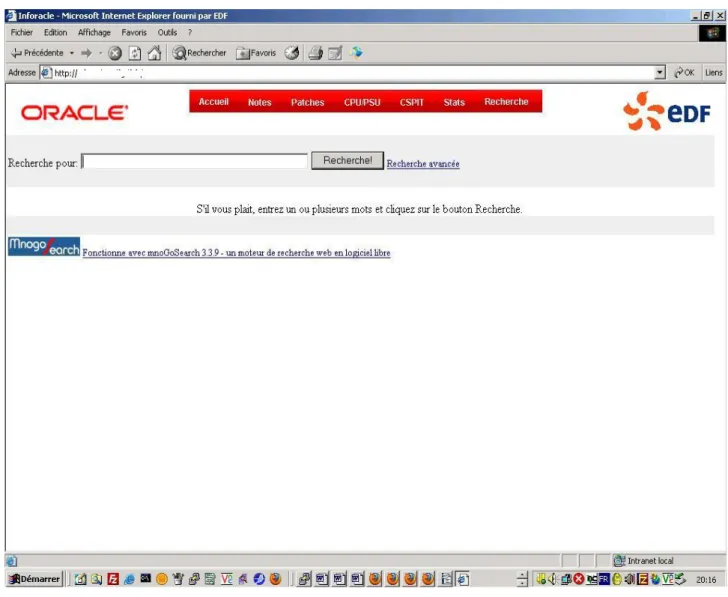728x597 pixels.
Task: Click the OK go button
Action: [x=684, y=72]
